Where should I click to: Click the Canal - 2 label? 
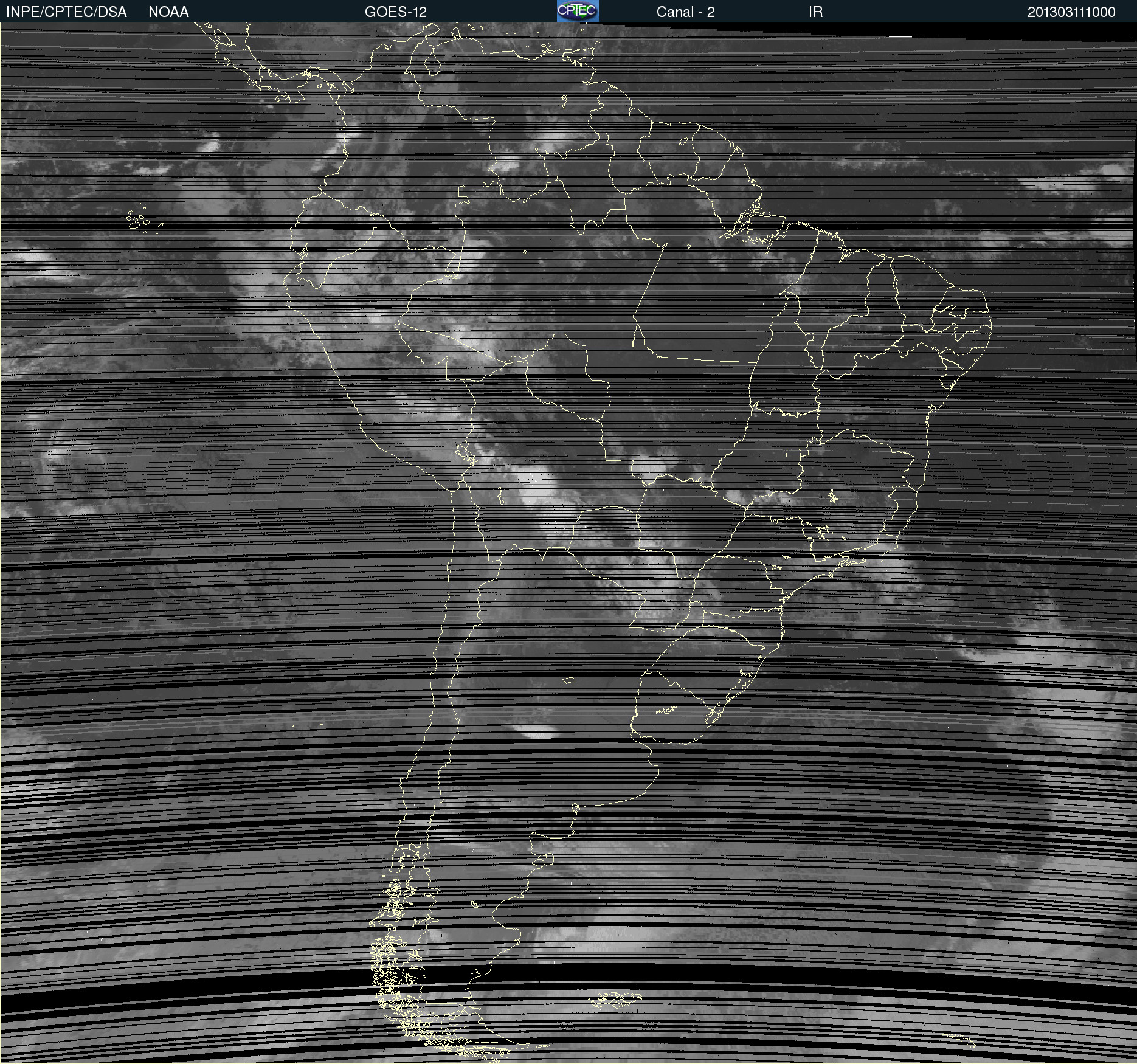click(685, 12)
